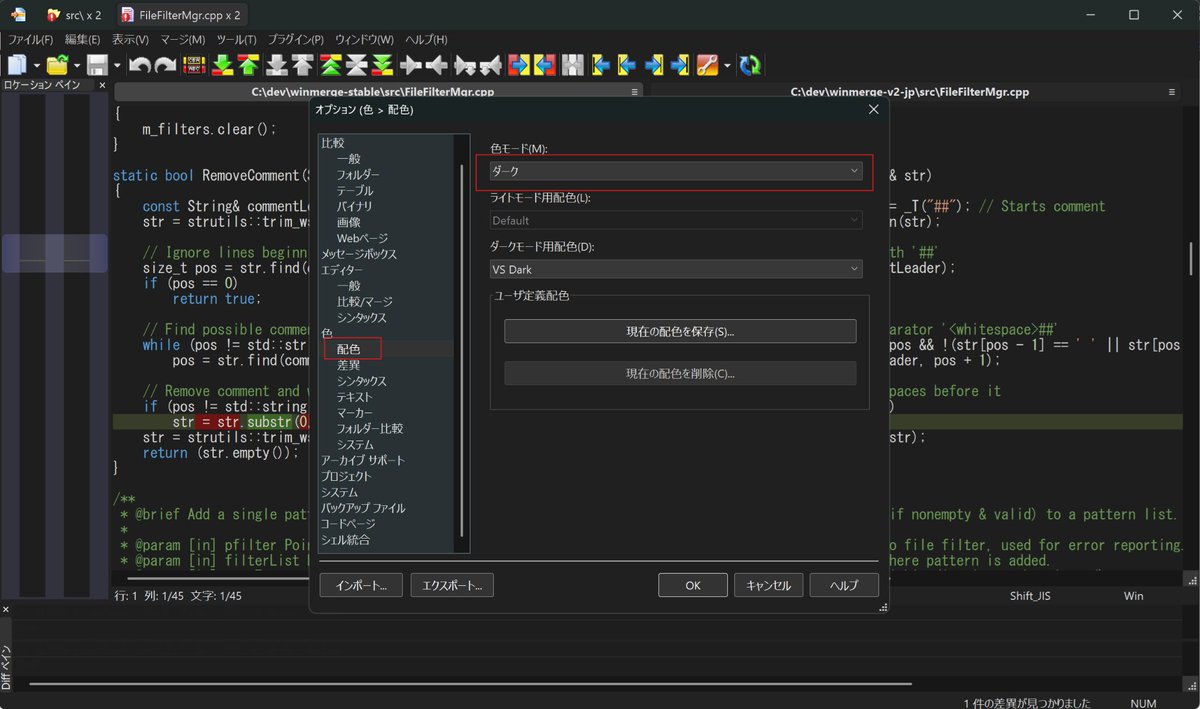Open the 色モード dropdown showing ダーク
1200x709 pixels.
676,171
